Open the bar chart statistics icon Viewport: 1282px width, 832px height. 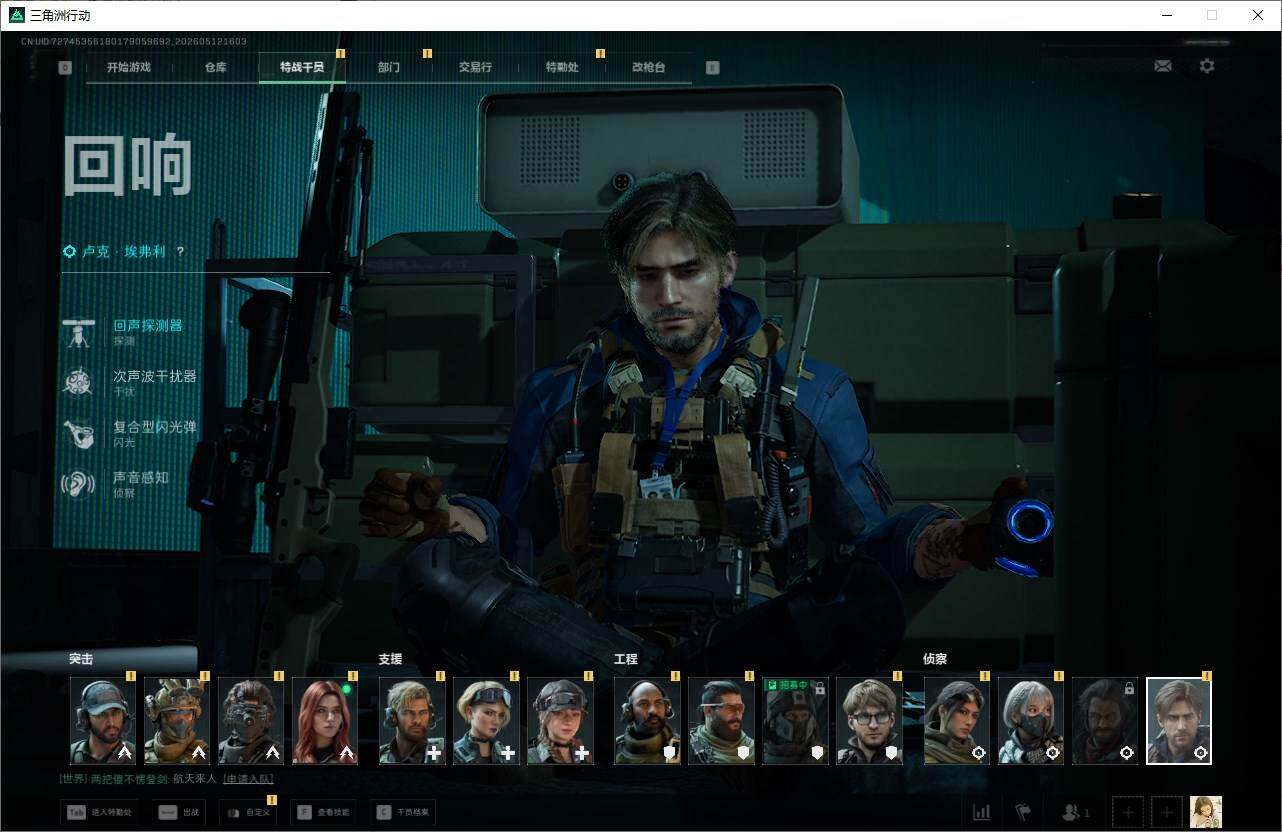pyautogui.click(x=982, y=812)
